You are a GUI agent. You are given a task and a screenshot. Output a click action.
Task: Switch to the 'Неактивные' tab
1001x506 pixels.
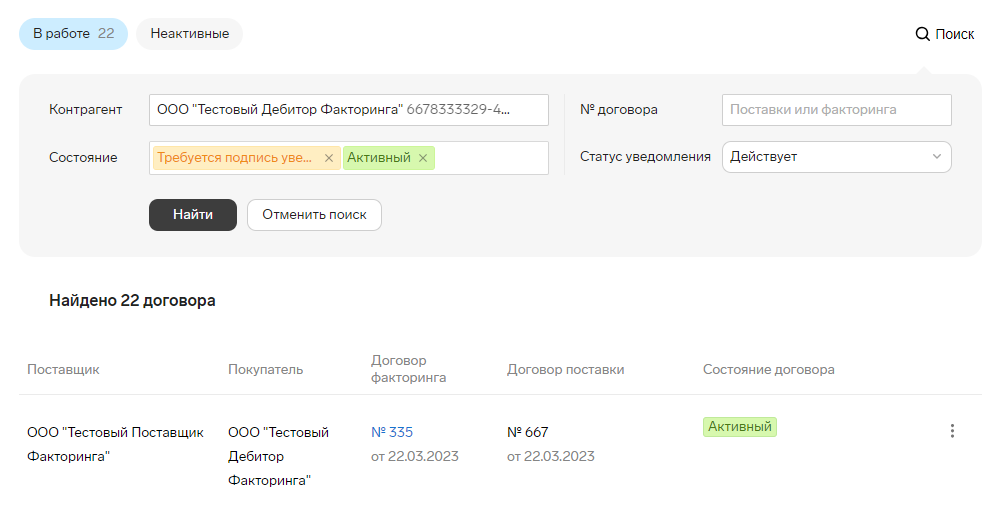(190, 34)
